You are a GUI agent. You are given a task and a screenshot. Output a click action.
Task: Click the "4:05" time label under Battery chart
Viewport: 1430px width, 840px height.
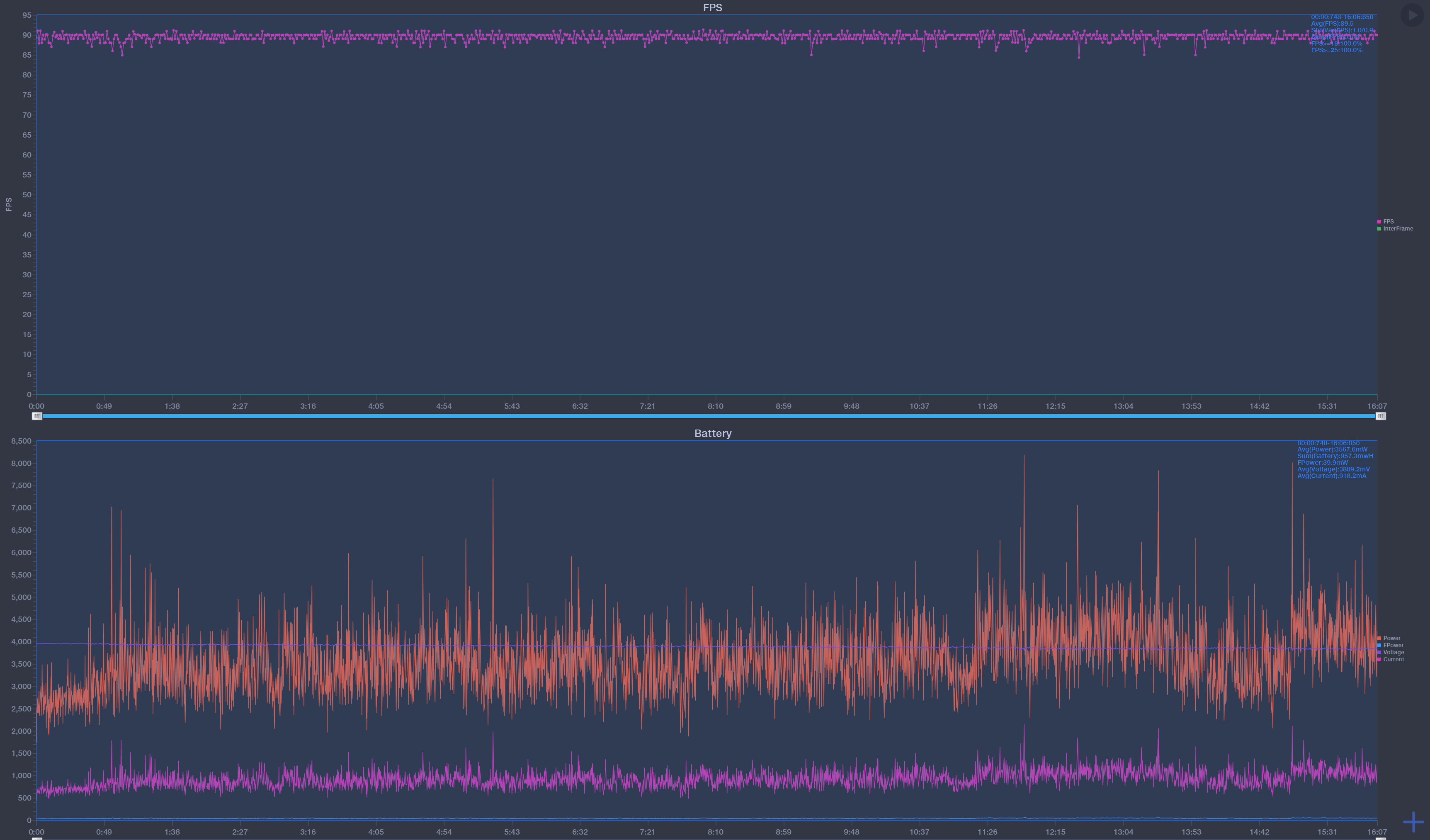[x=376, y=832]
